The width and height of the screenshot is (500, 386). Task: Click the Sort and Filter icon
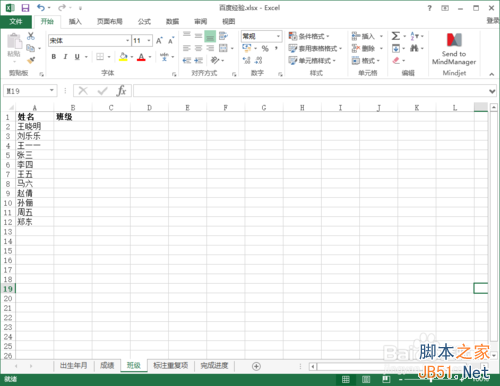click(414, 36)
